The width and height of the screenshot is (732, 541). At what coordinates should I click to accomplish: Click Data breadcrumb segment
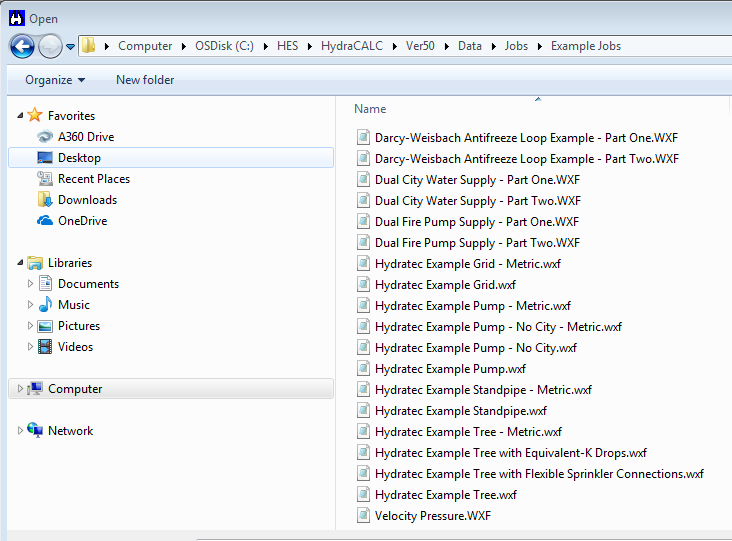click(470, 46)
